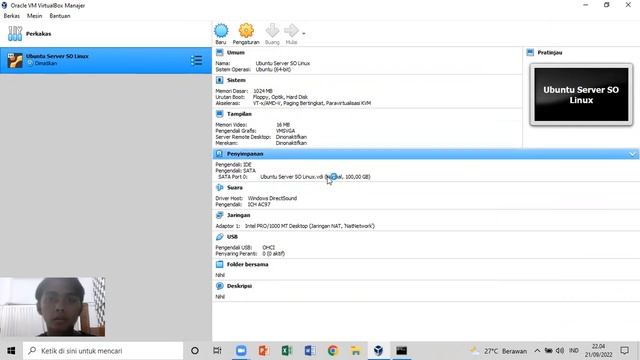640x360 pixels.
Task: Click the Sistem section icon
Action: (220, 80)
